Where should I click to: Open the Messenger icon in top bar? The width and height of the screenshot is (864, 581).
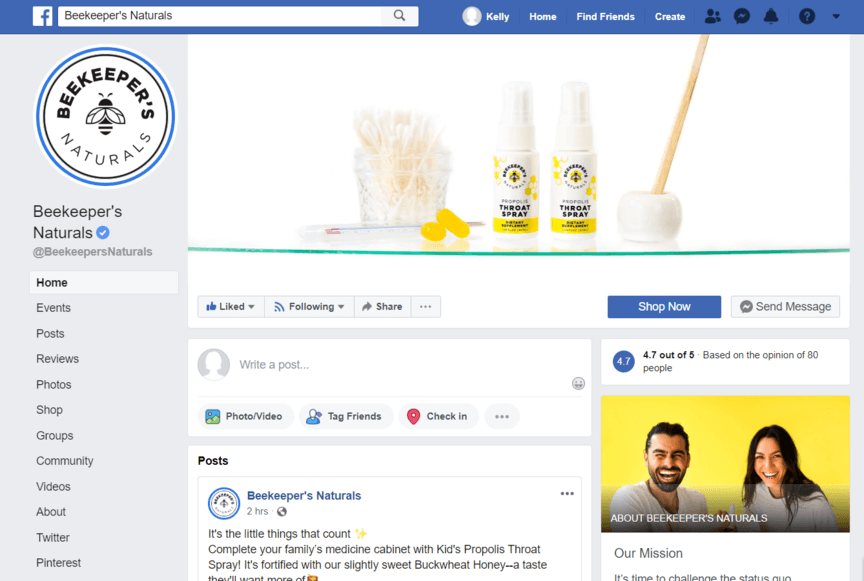click(x=742, y=17)
